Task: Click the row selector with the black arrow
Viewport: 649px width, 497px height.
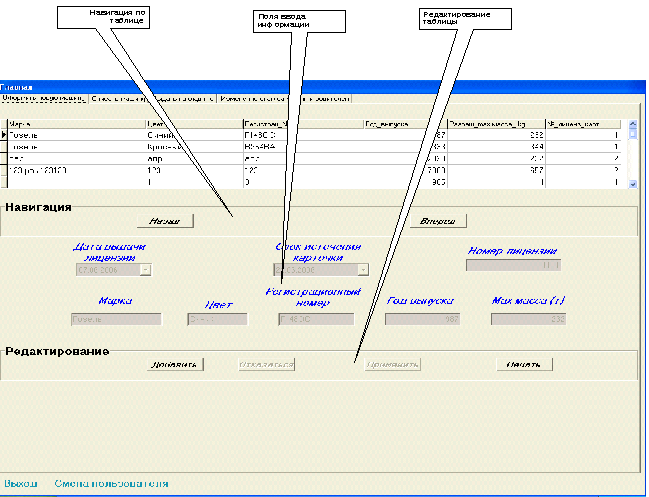Action: click(4, 135)
